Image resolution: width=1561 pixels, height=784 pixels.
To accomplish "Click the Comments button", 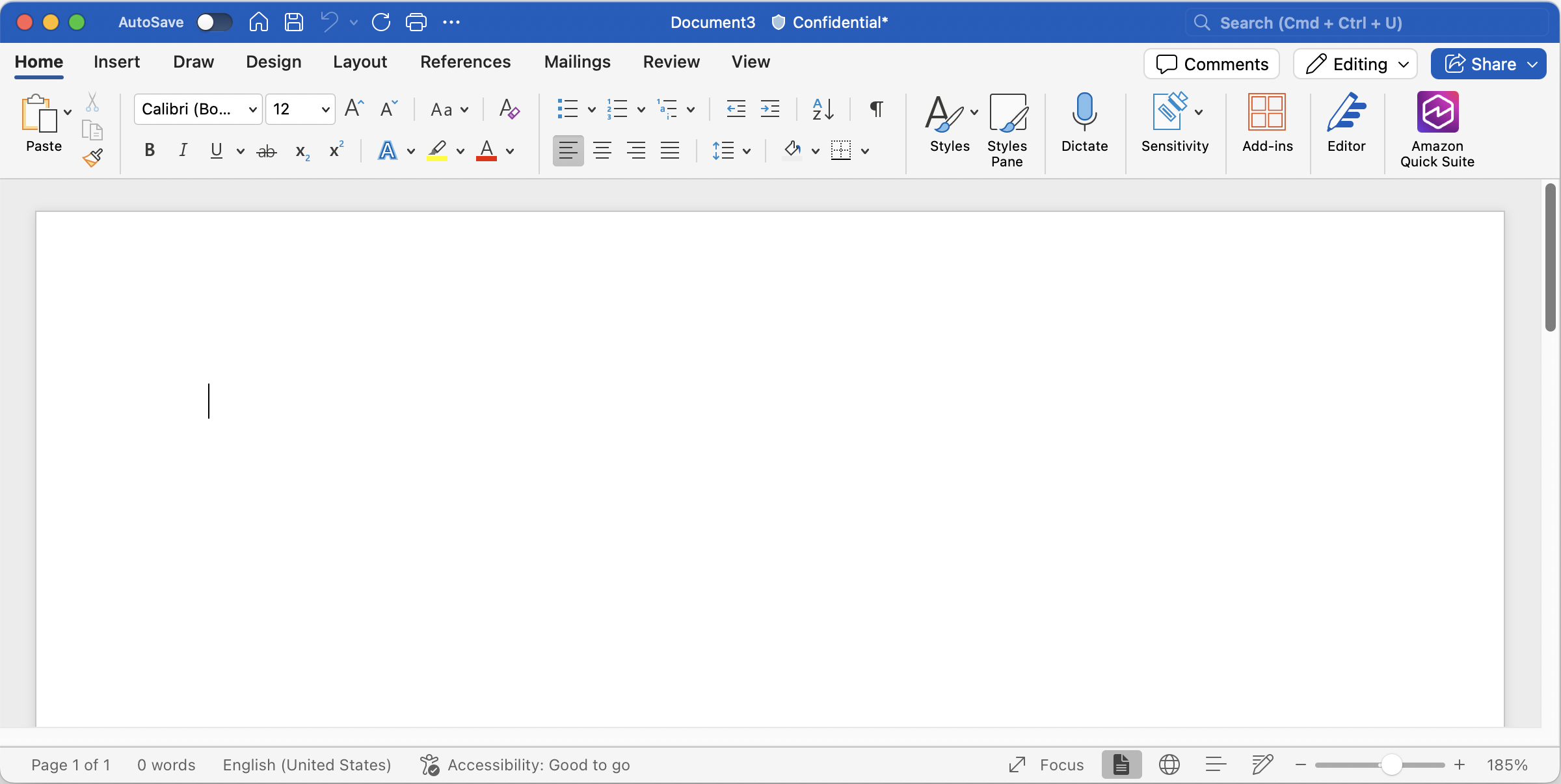I will click(1212, 64).
